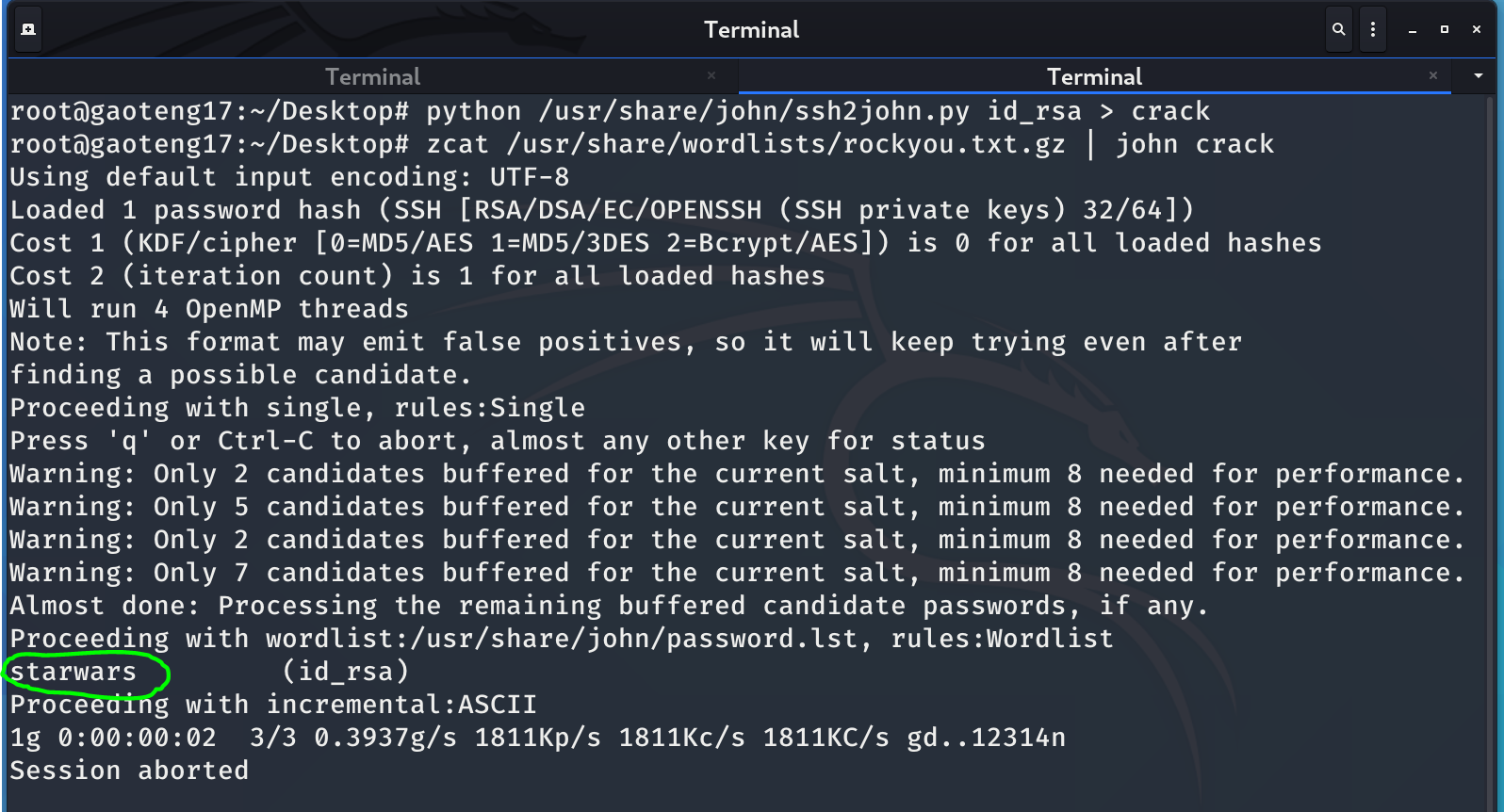Click the search icon in the header

click(1338, 29)
